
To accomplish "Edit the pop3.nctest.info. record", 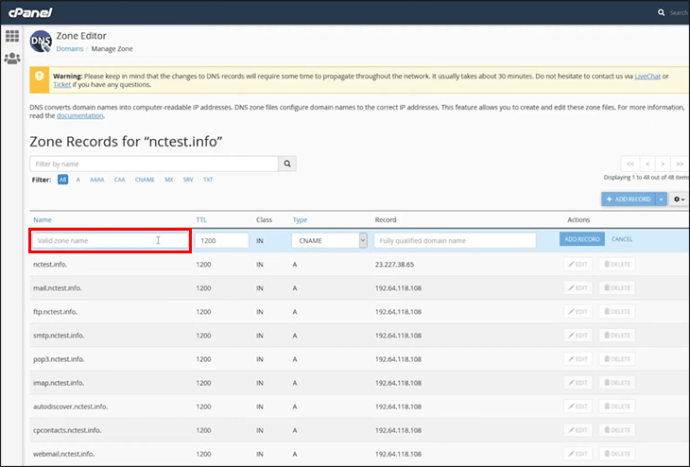I will click(578, 359).
